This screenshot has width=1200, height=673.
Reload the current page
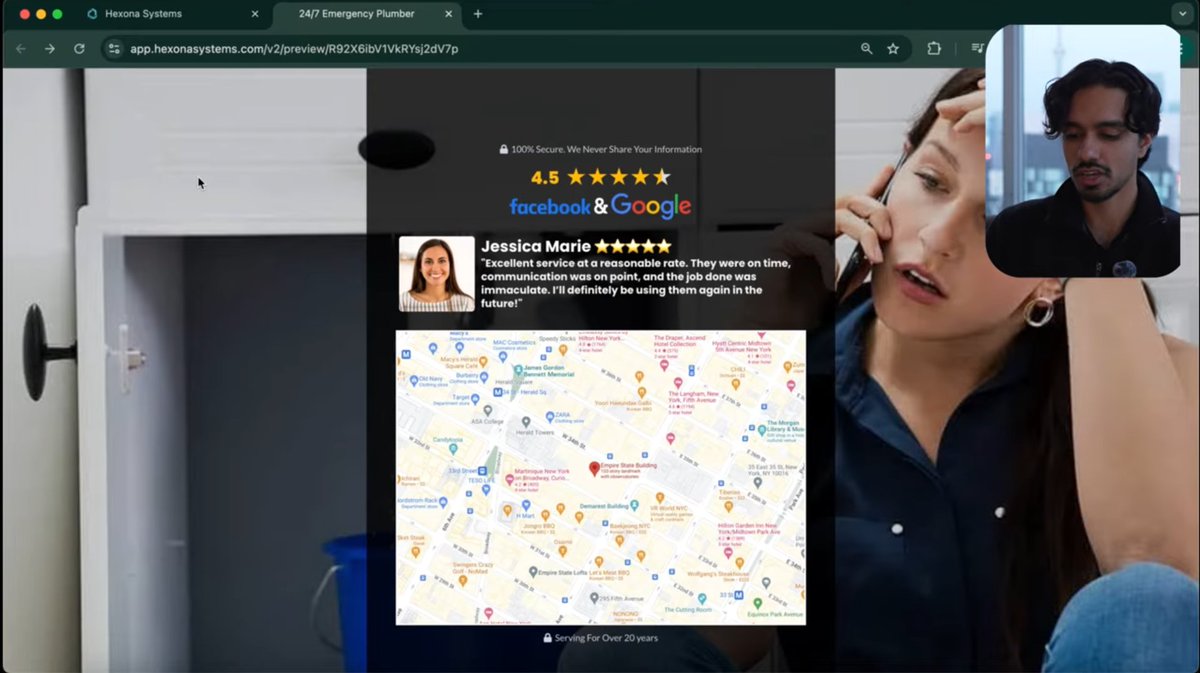coord(79,48)
